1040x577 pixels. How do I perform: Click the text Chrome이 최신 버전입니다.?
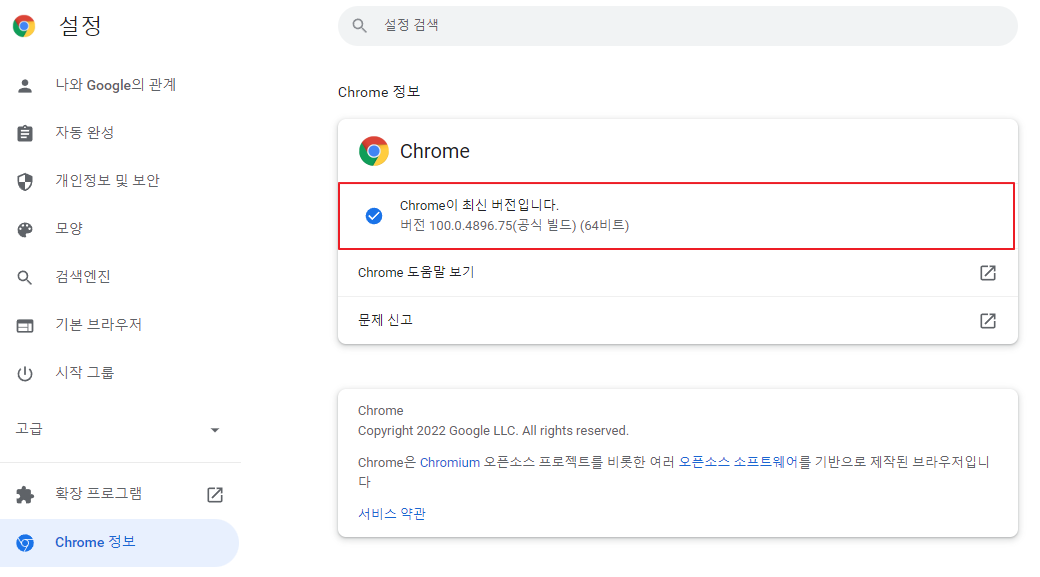point(479,206)
